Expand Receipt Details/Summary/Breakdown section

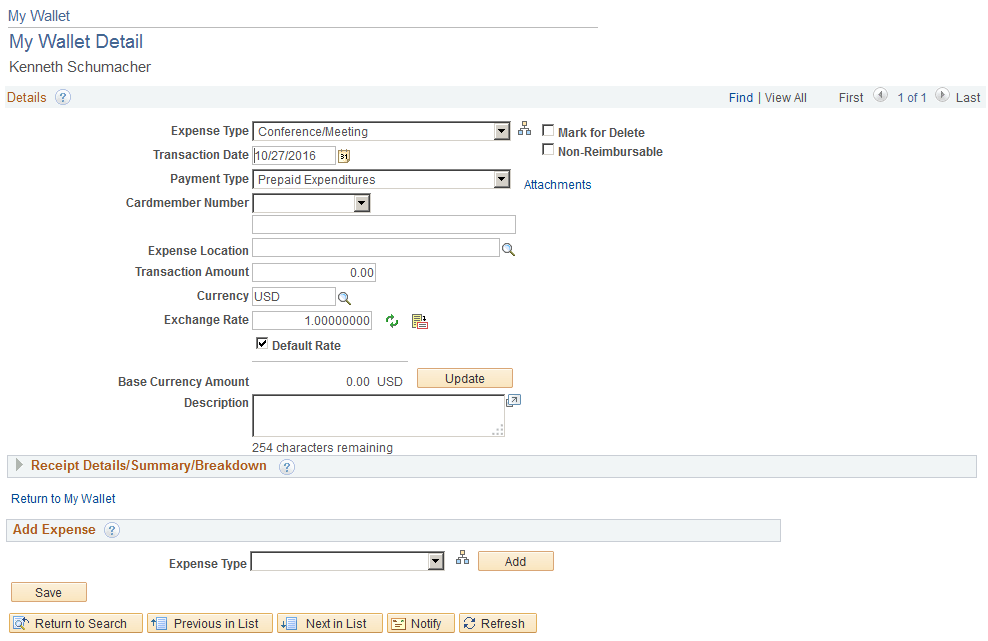point(18,465)
